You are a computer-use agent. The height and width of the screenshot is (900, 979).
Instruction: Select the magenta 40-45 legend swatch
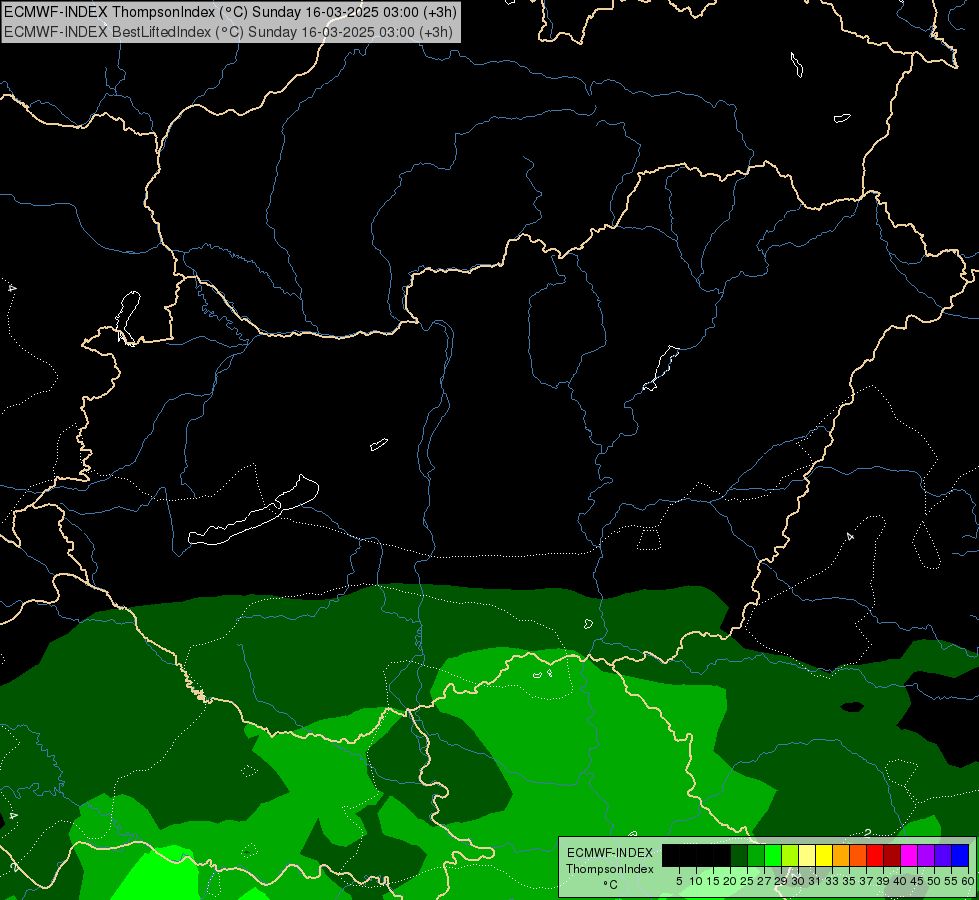click(x=909, y=855)
